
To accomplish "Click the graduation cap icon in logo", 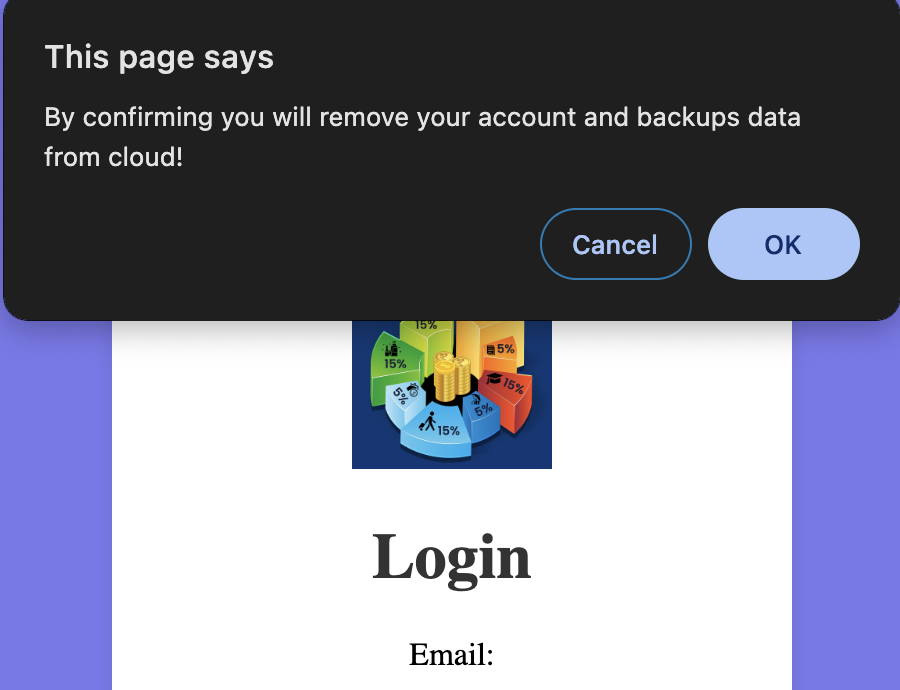I will [x=494, y=379].
